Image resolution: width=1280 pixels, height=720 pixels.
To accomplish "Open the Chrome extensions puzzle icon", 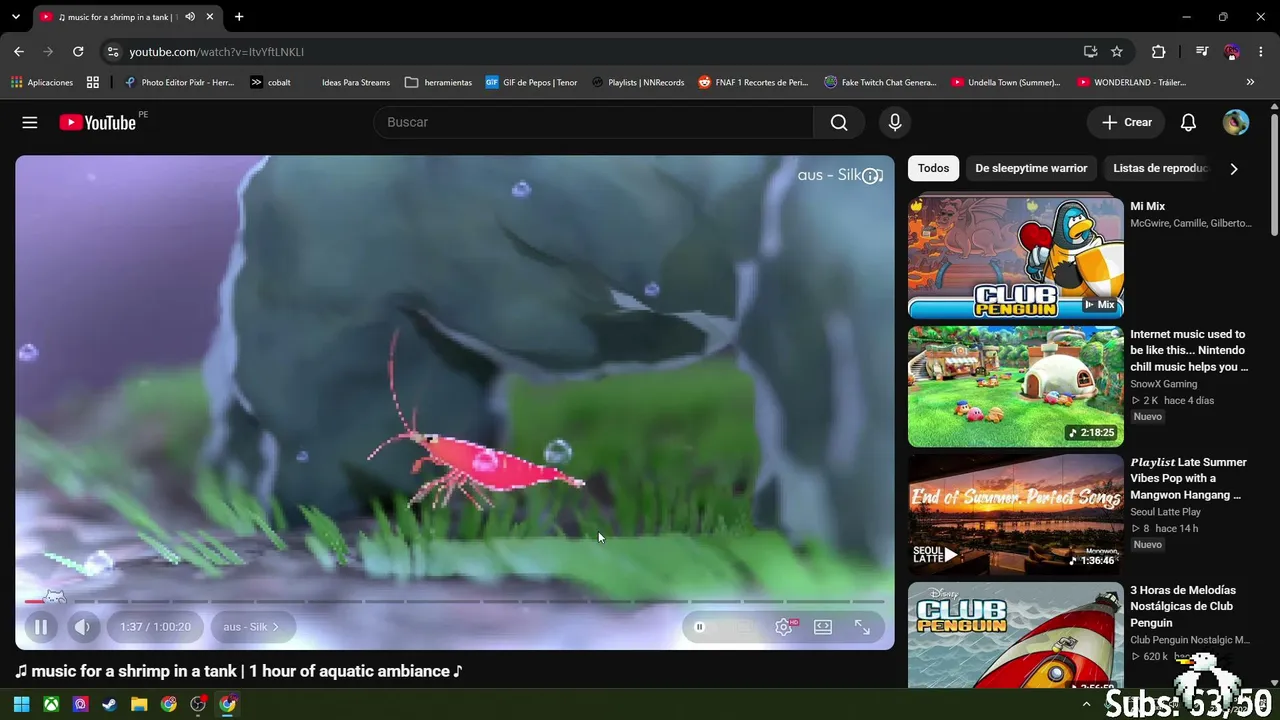I will (x=1159, y=52).
